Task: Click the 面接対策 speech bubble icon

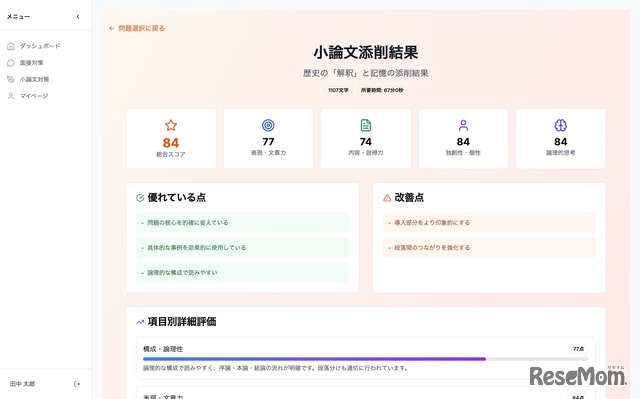Action: coord(11,63)
